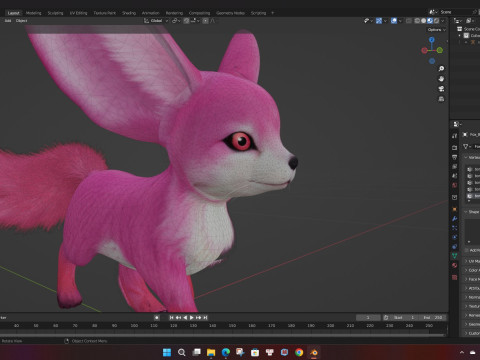Image resolution: width=480 pixels, height=360 pixels.
Task: Play the animation forward
Action: pos(192,318)
